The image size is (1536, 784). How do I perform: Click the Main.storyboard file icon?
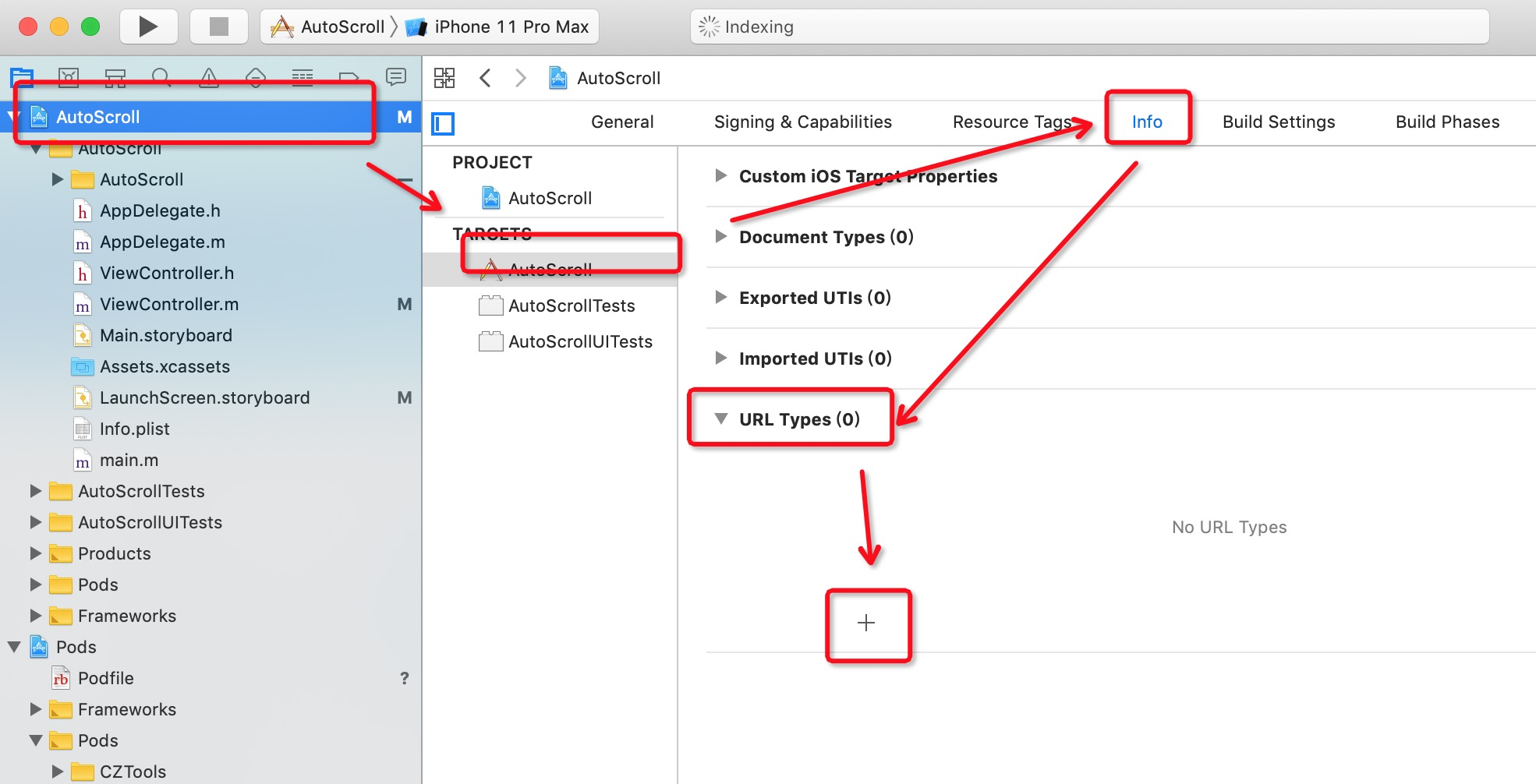click(82, 335)
